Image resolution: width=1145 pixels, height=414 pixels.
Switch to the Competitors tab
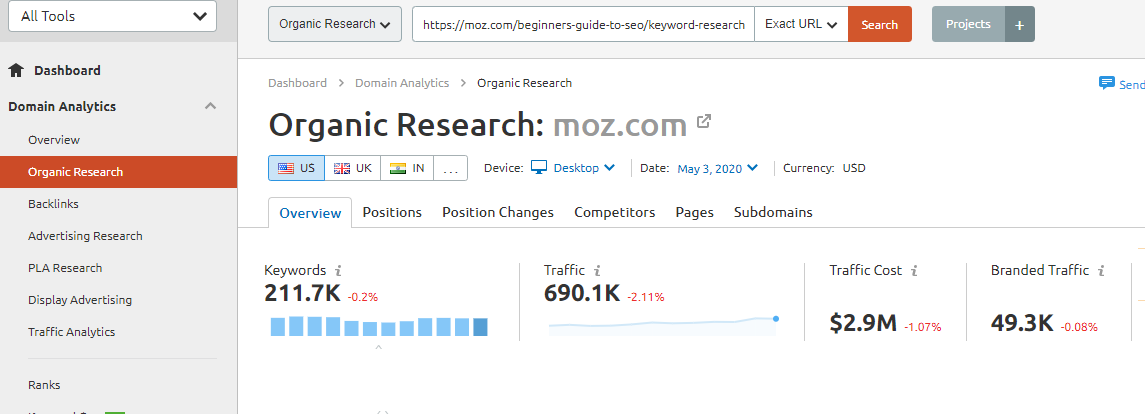click(615, 212)
